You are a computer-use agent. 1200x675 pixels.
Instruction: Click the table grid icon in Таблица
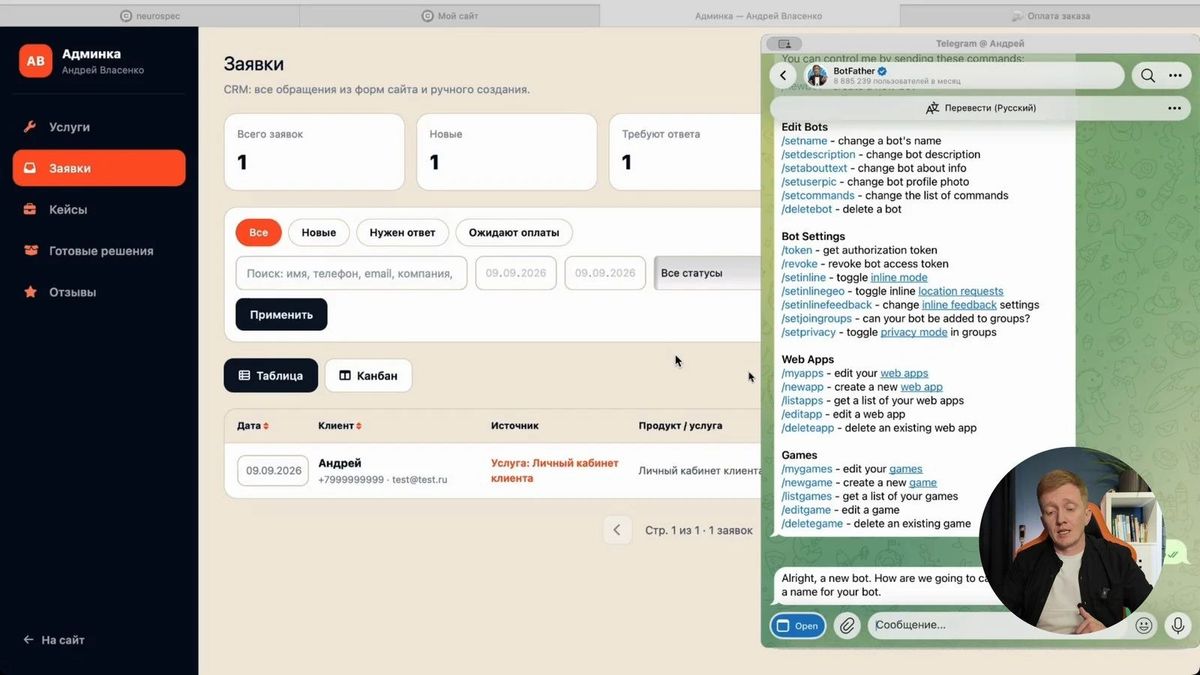tap(244, 376)
